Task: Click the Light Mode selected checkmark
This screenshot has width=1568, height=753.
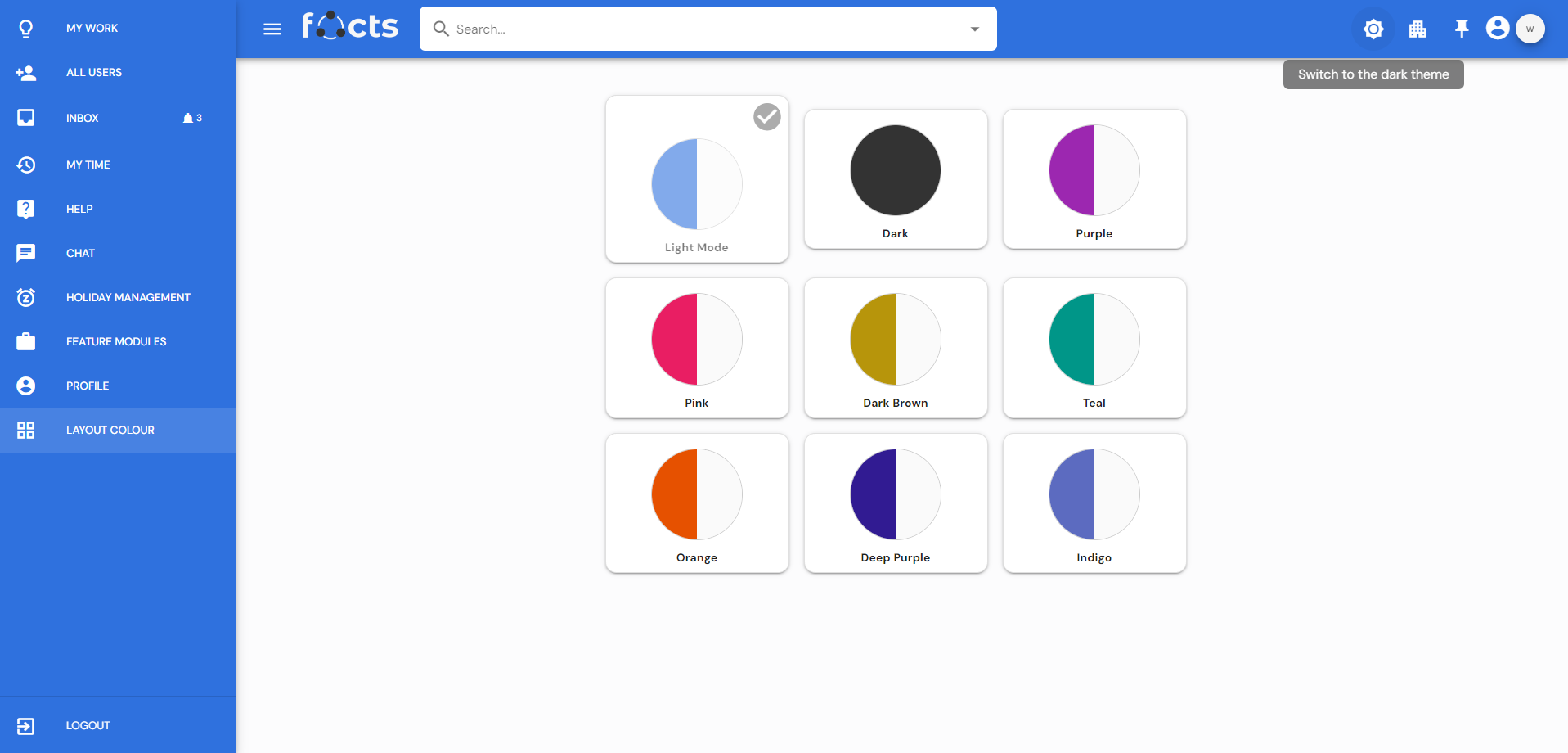Action: 766,117
